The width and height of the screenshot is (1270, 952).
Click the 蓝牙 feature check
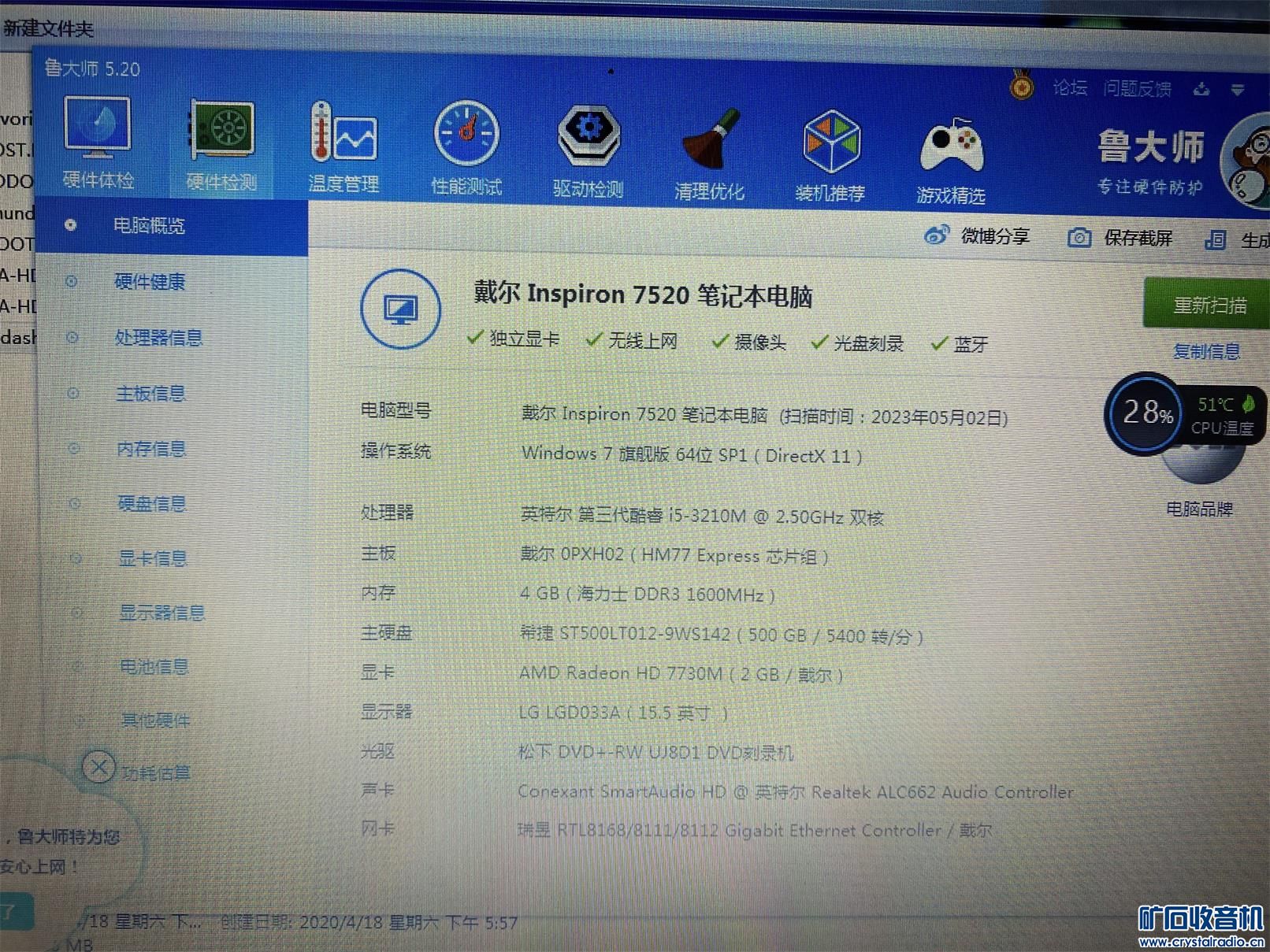coord(959,344)
